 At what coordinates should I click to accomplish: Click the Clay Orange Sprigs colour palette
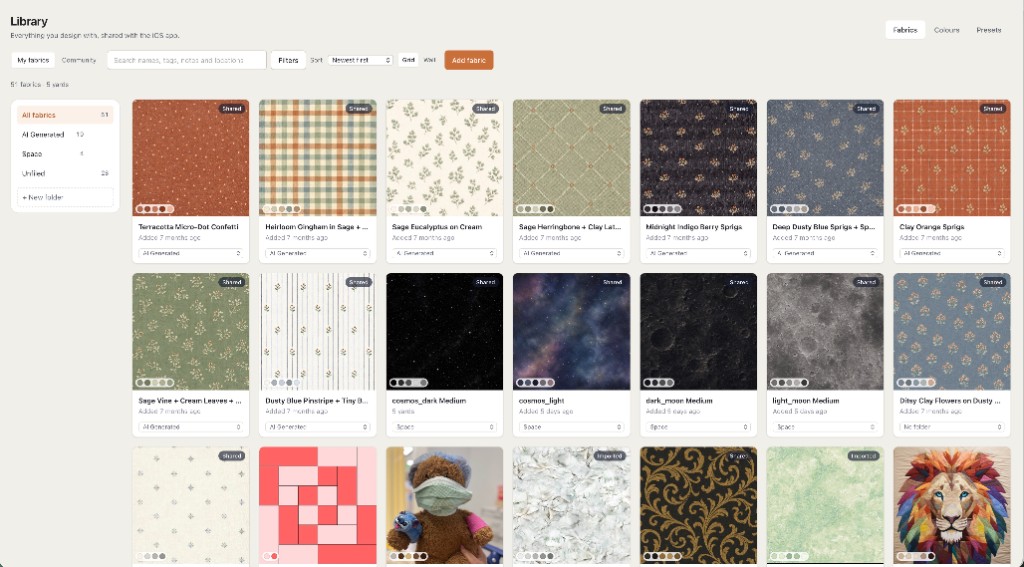click(916, 209)
